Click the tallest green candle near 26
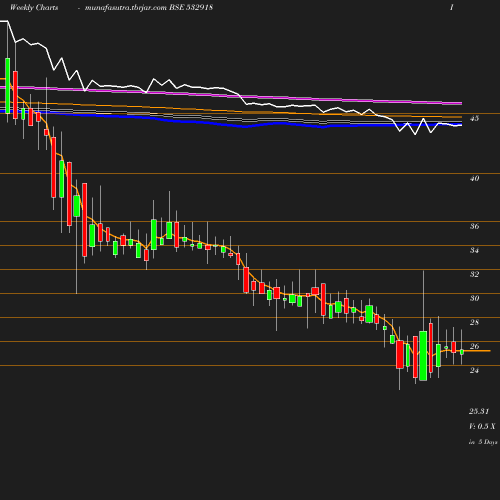The image size is (500, 500). click(423, 356)
